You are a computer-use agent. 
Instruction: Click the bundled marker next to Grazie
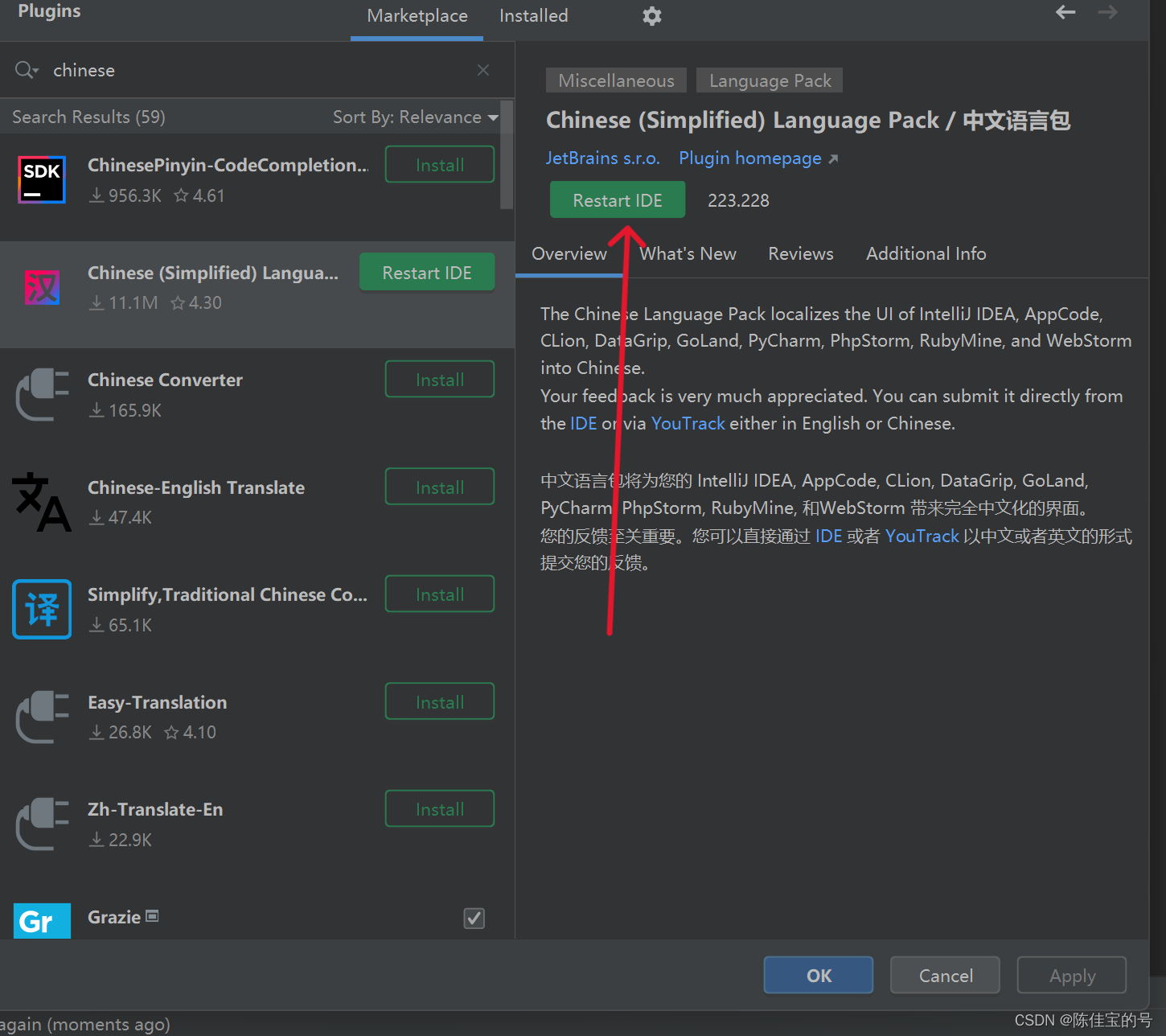click(152, 916)
